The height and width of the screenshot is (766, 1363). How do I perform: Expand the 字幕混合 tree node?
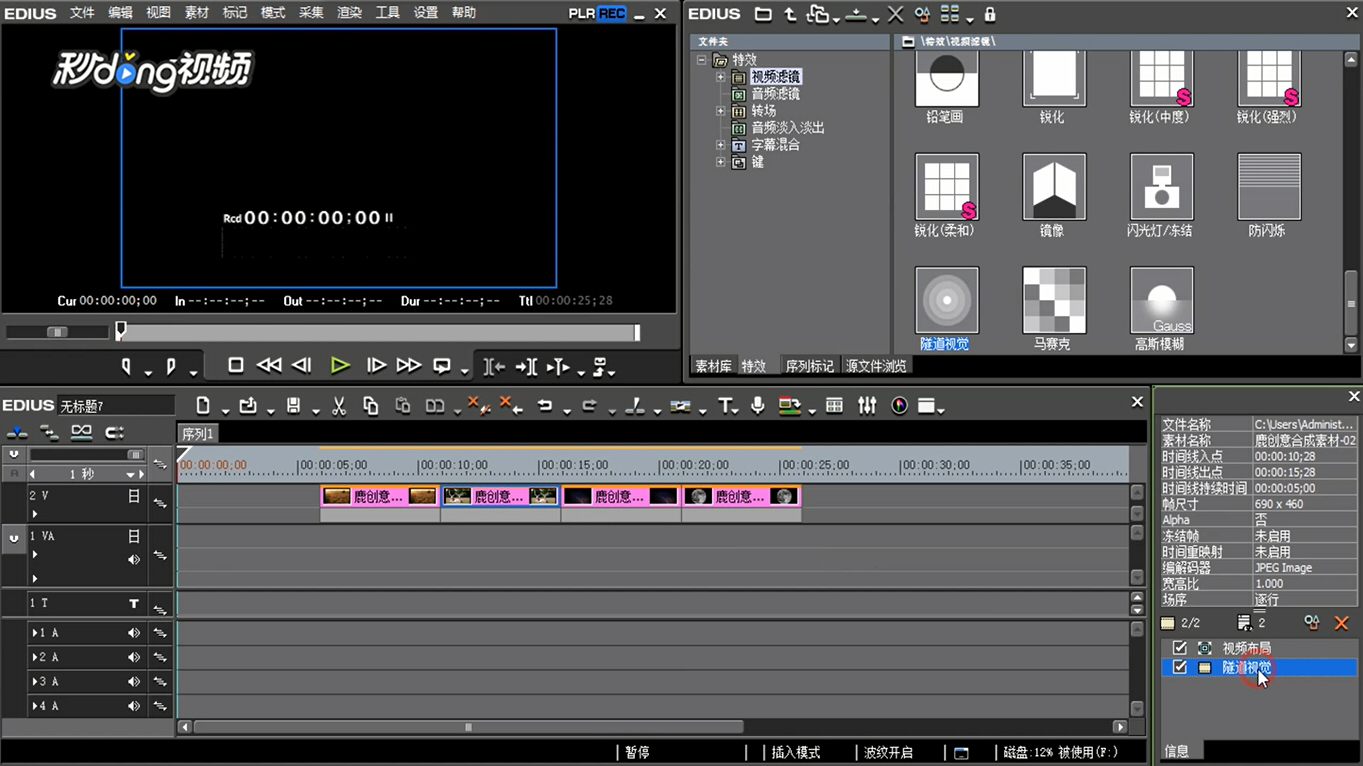coord(720,145)
